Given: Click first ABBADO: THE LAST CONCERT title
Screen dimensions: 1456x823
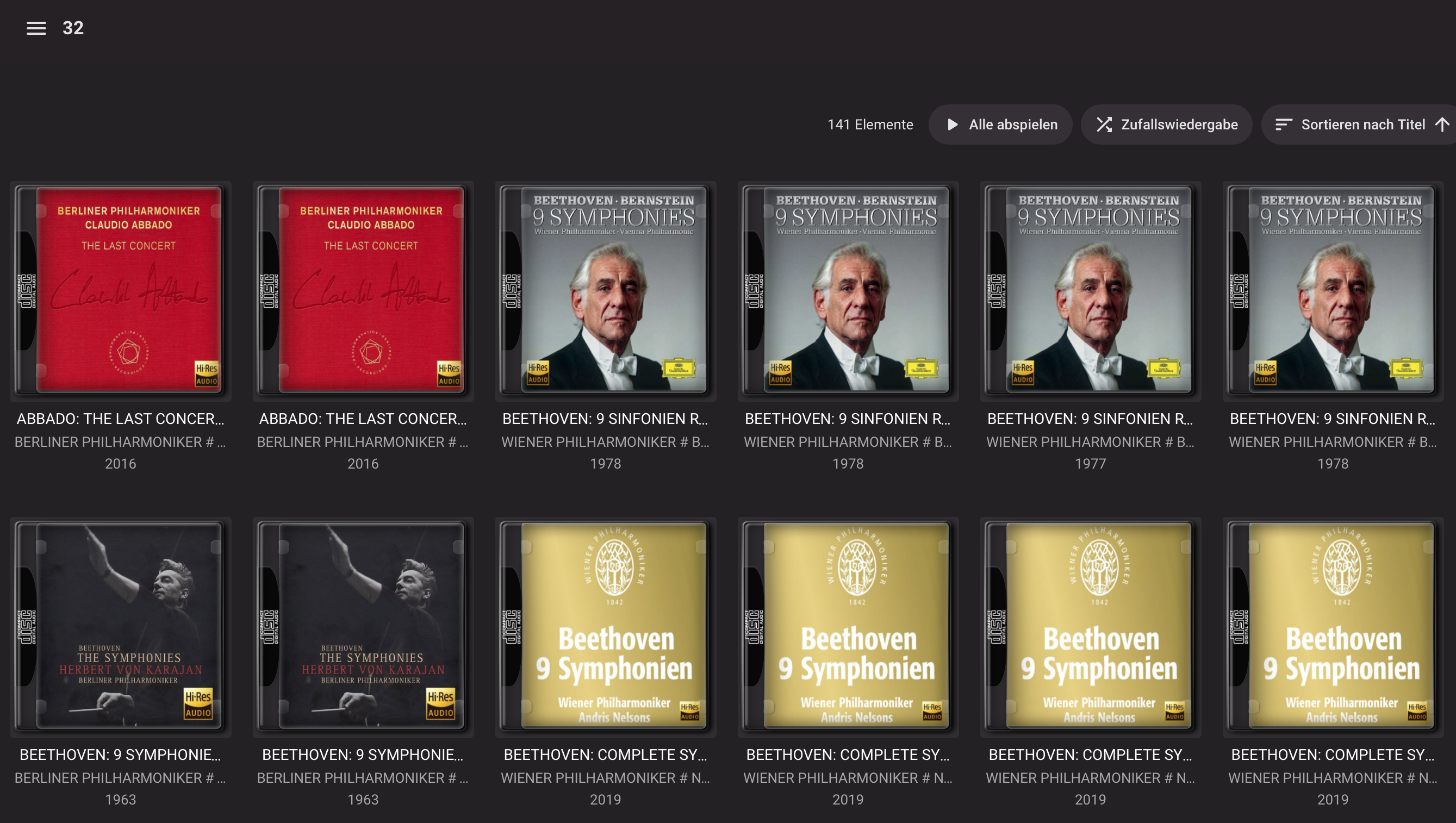Looking at the screenshot, I should pyautogui.click(x=120, y=419).
